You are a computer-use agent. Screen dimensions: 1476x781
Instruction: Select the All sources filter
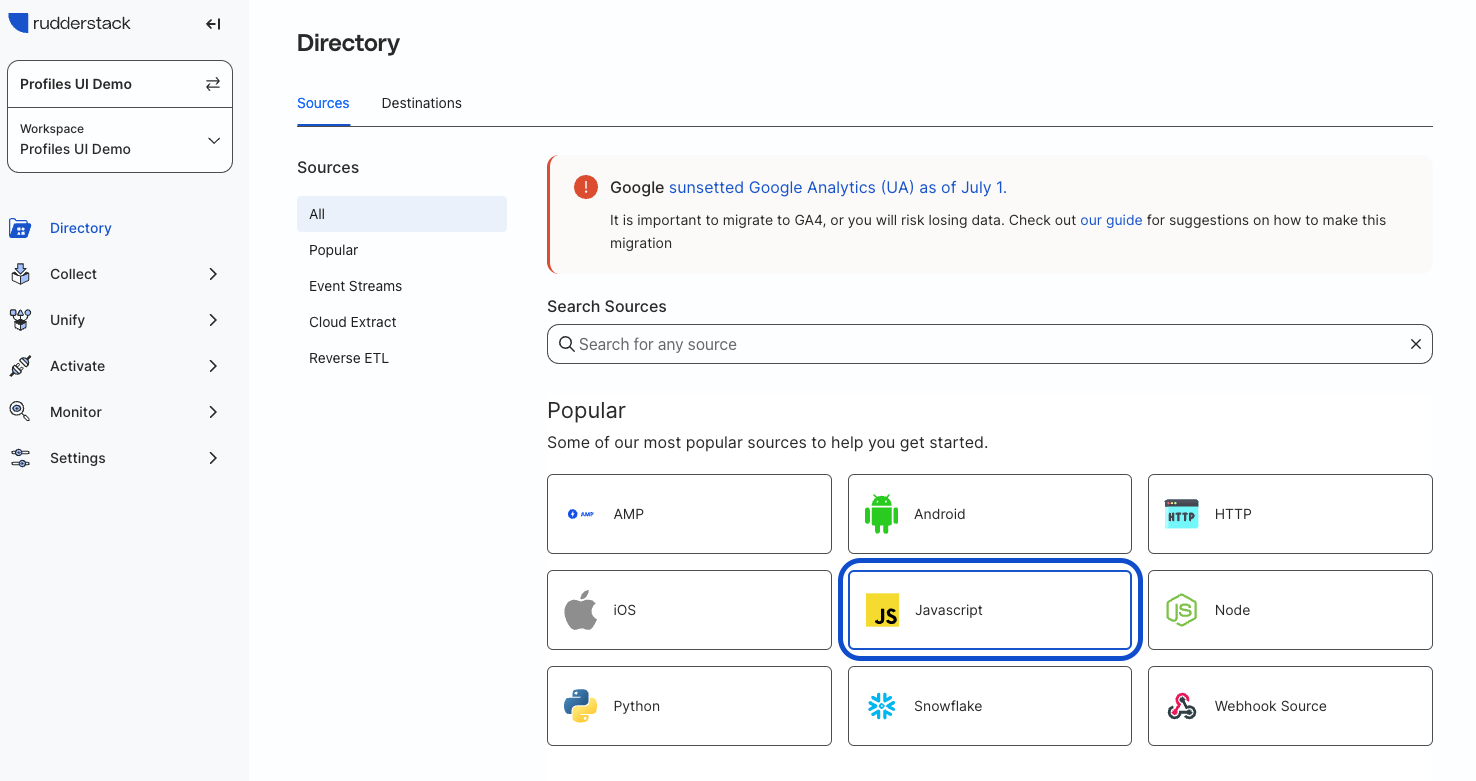click(402, 214)
